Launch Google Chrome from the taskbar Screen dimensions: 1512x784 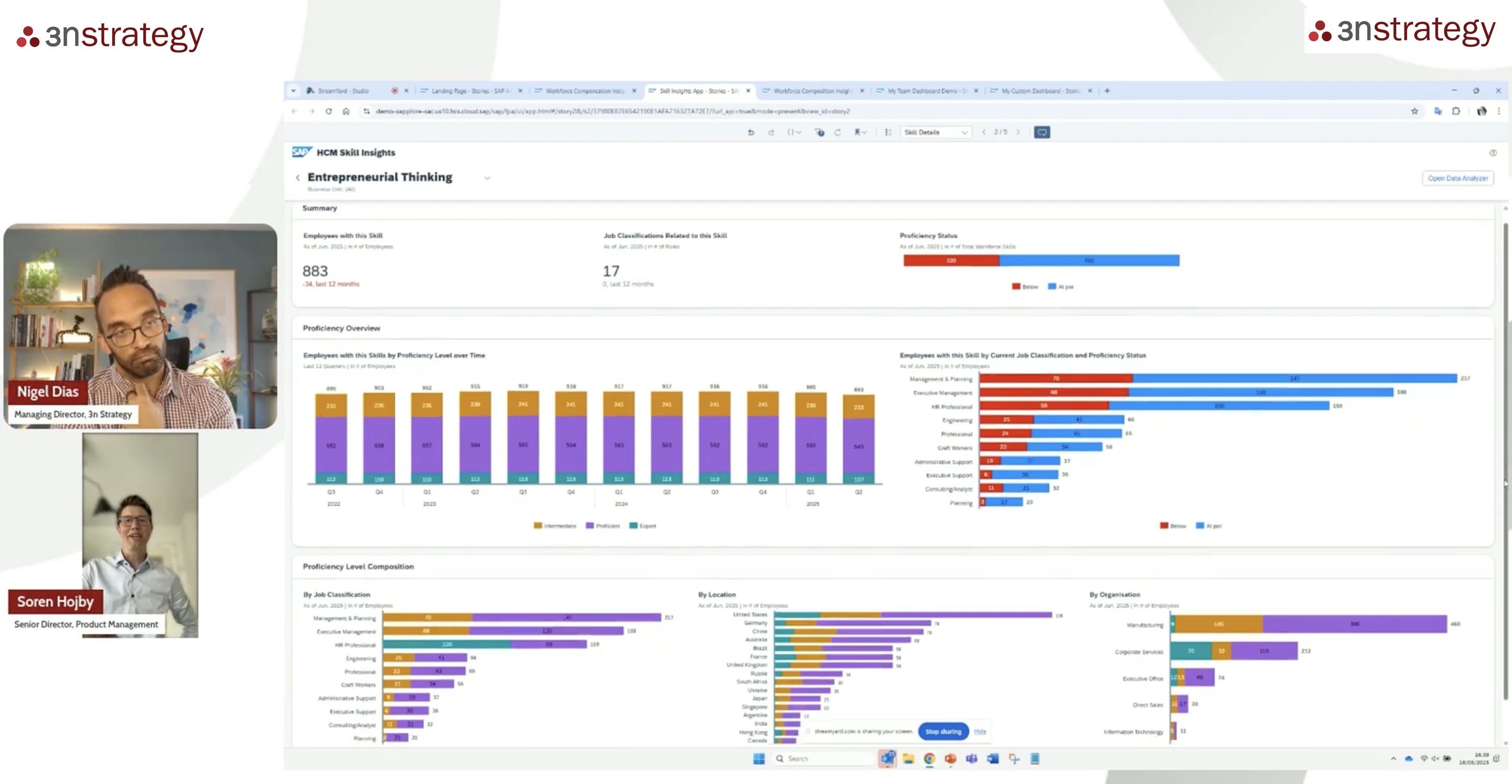point(931,759)
